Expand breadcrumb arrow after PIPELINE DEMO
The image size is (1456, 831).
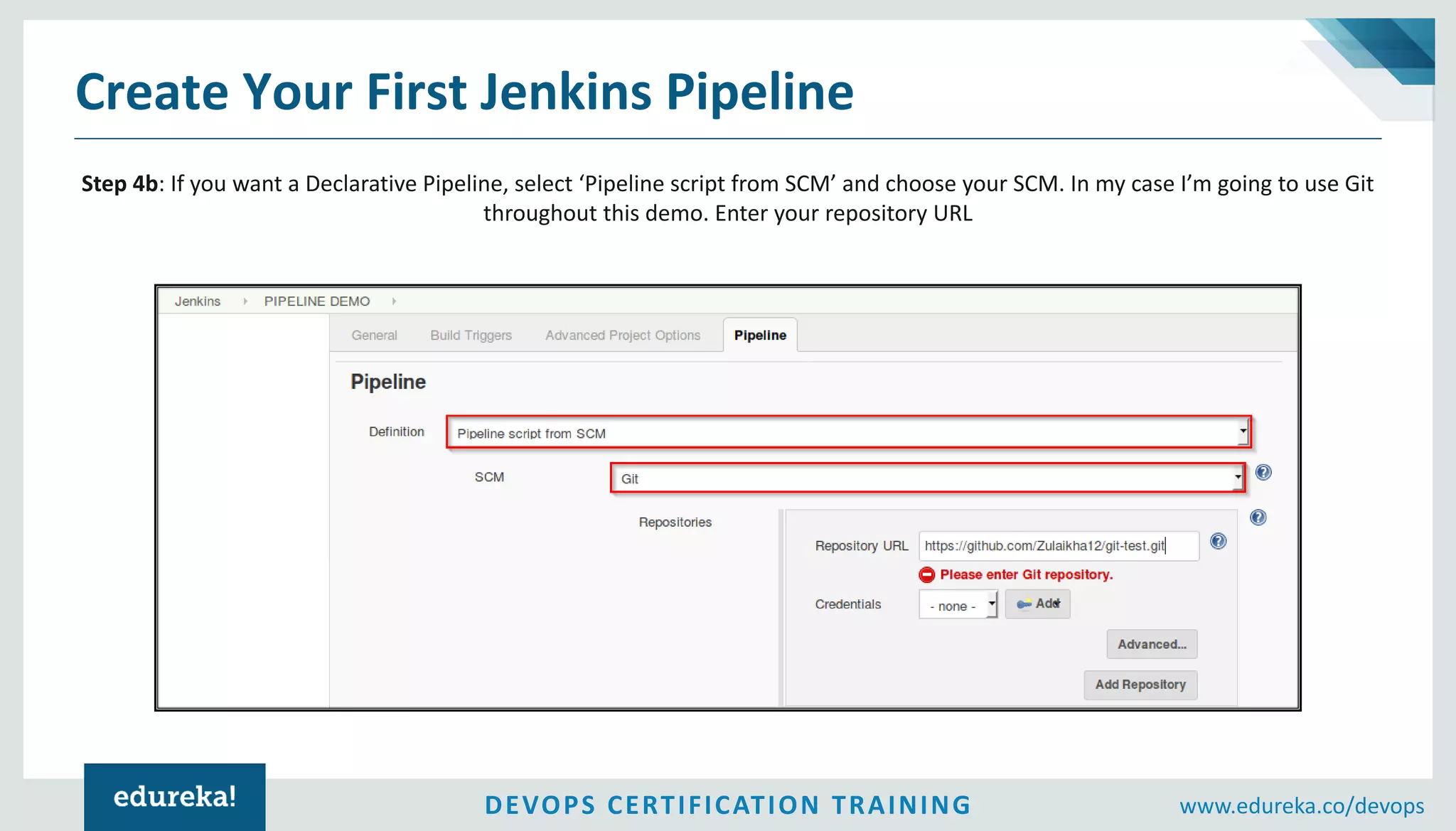tap(394, 301)
